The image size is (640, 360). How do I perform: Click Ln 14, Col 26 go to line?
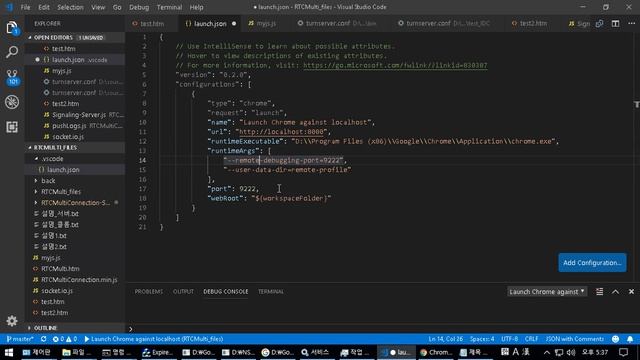(445, 339)
